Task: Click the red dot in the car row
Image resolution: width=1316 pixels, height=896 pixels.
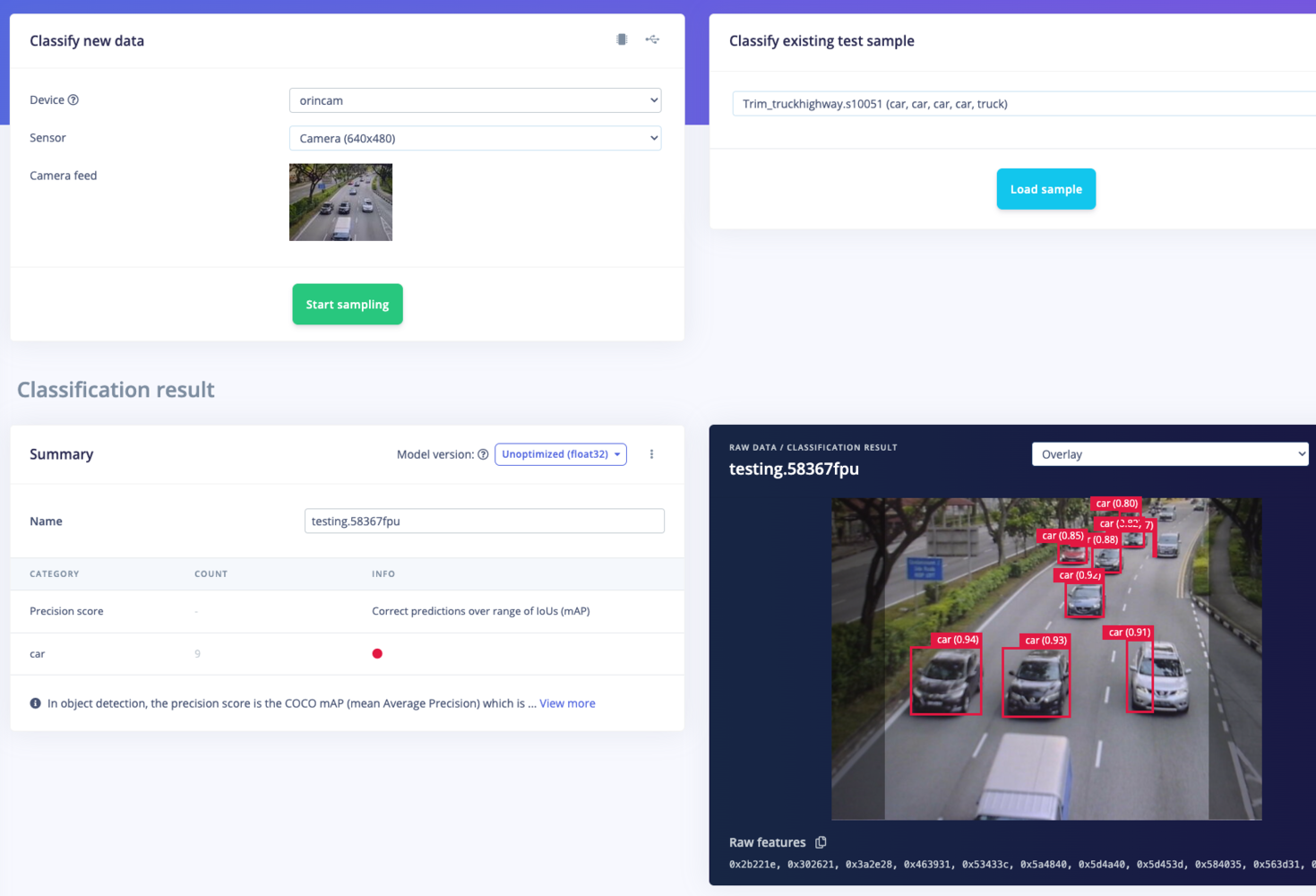Action: click(377, 654)
